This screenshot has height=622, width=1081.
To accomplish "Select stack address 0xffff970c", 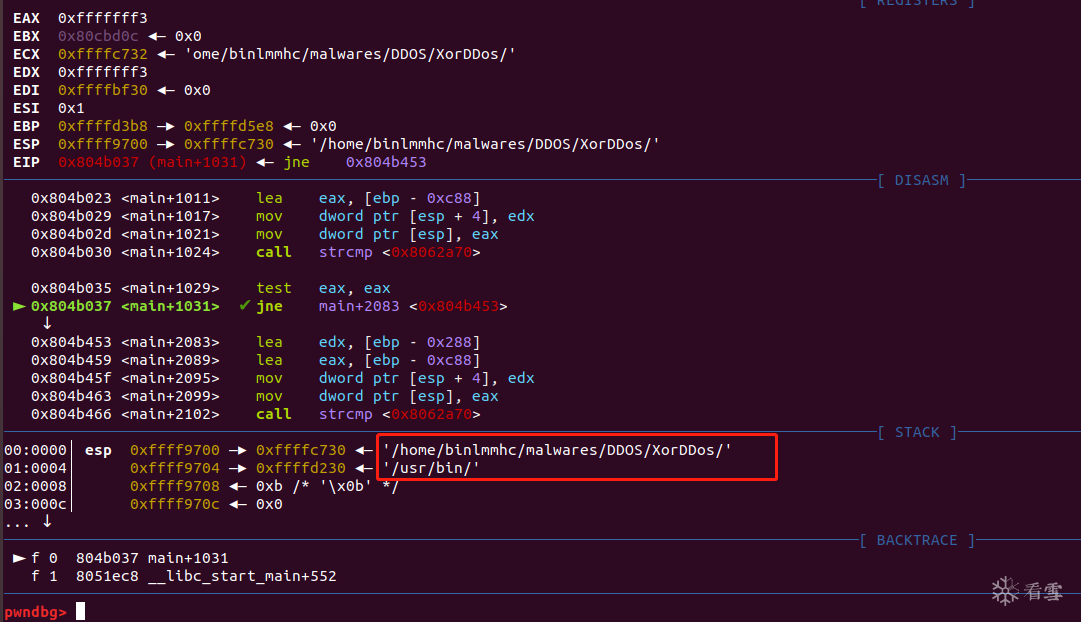I will [175, 504].
